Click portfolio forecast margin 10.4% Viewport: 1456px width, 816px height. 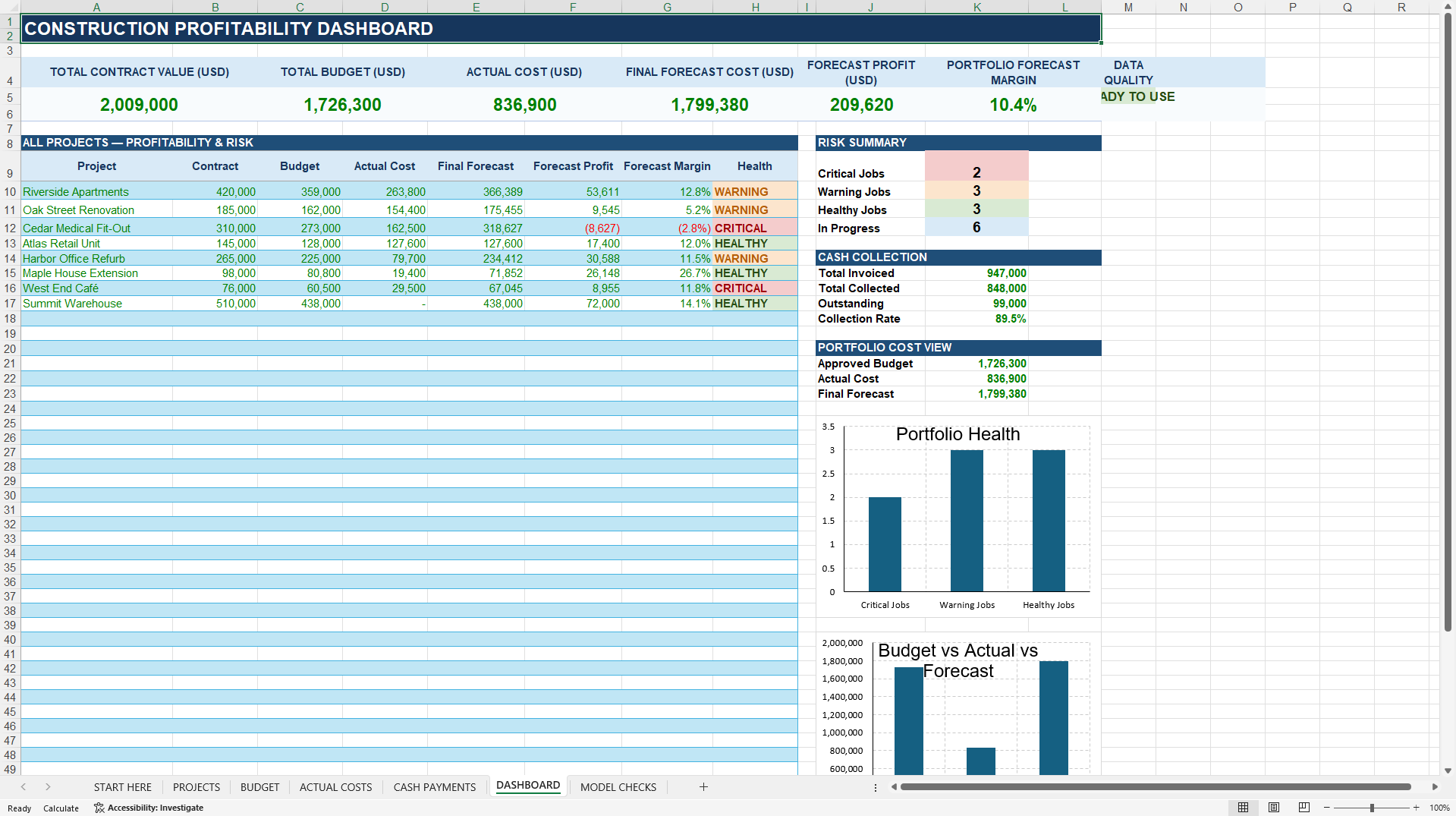pos(1013,105)
